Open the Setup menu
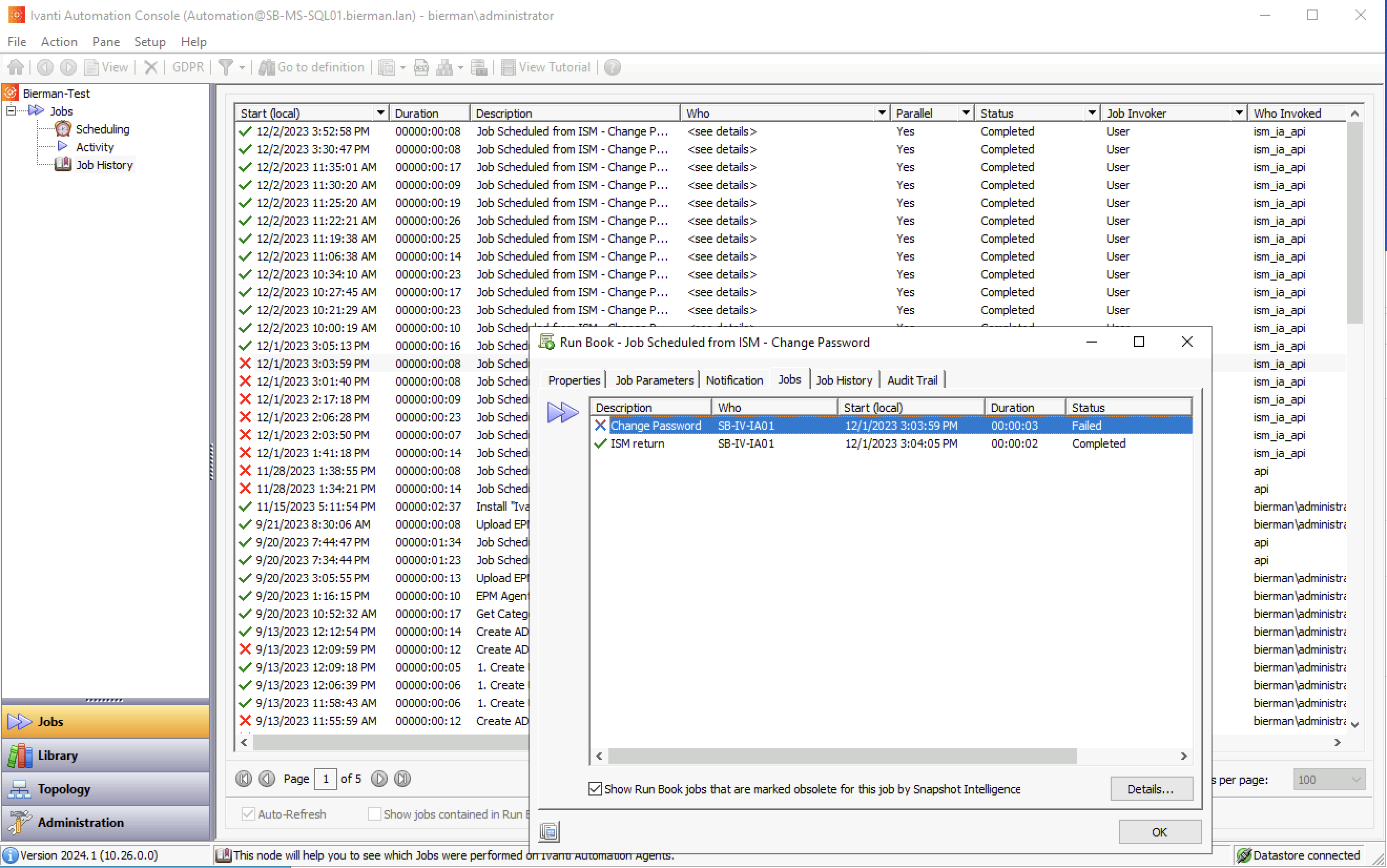The width and height of the screenshot is (1387, 868). (150, 42)
